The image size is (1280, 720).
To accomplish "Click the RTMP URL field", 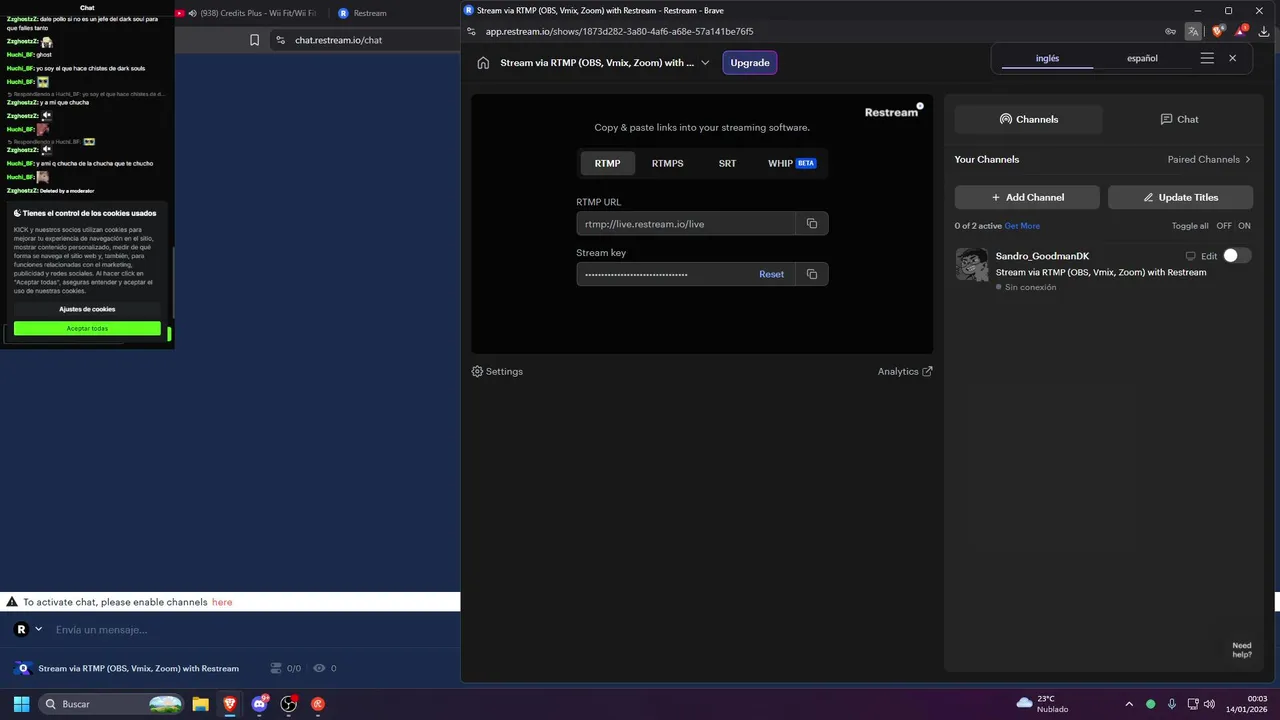I will coord(686,223).
